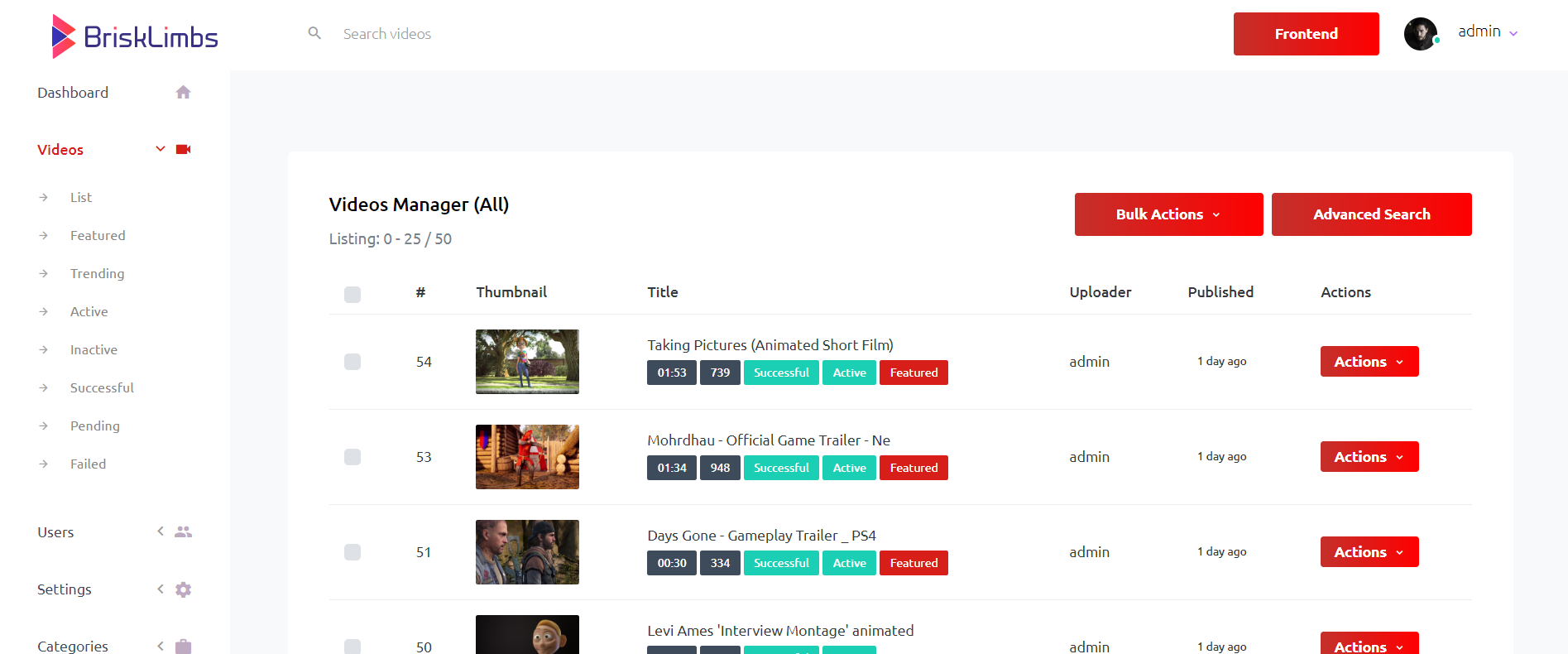This screenshot has width=1568, height=654.
Task: Click Levi Ames video thumbnail
Action: 527,635
